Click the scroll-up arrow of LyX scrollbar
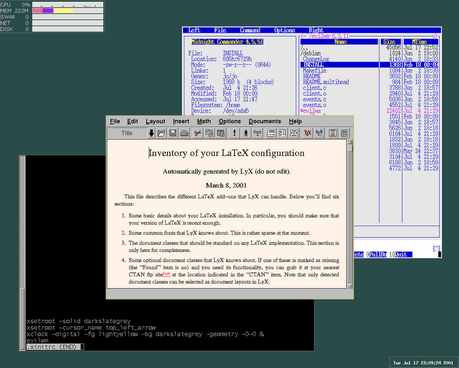 coord(350,142)
